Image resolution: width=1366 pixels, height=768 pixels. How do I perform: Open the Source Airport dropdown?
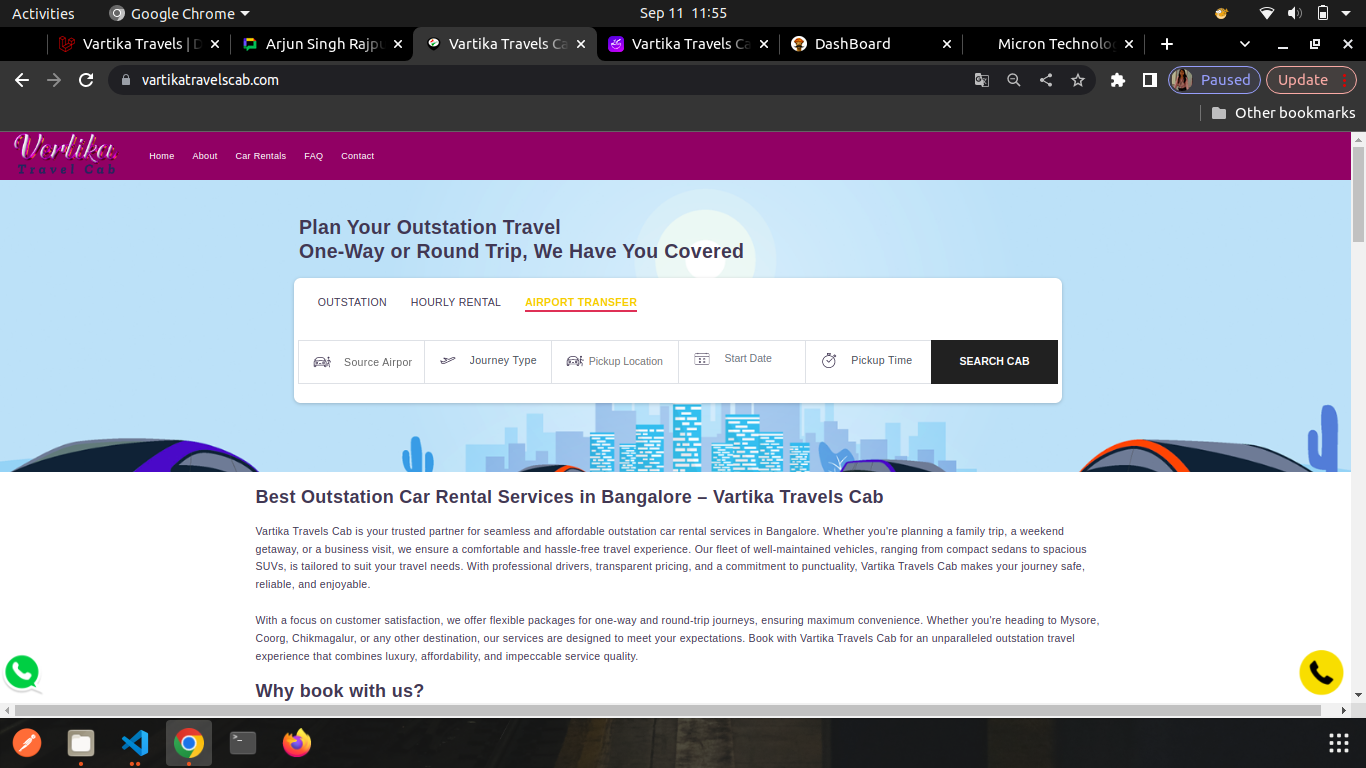pos(362,362)
